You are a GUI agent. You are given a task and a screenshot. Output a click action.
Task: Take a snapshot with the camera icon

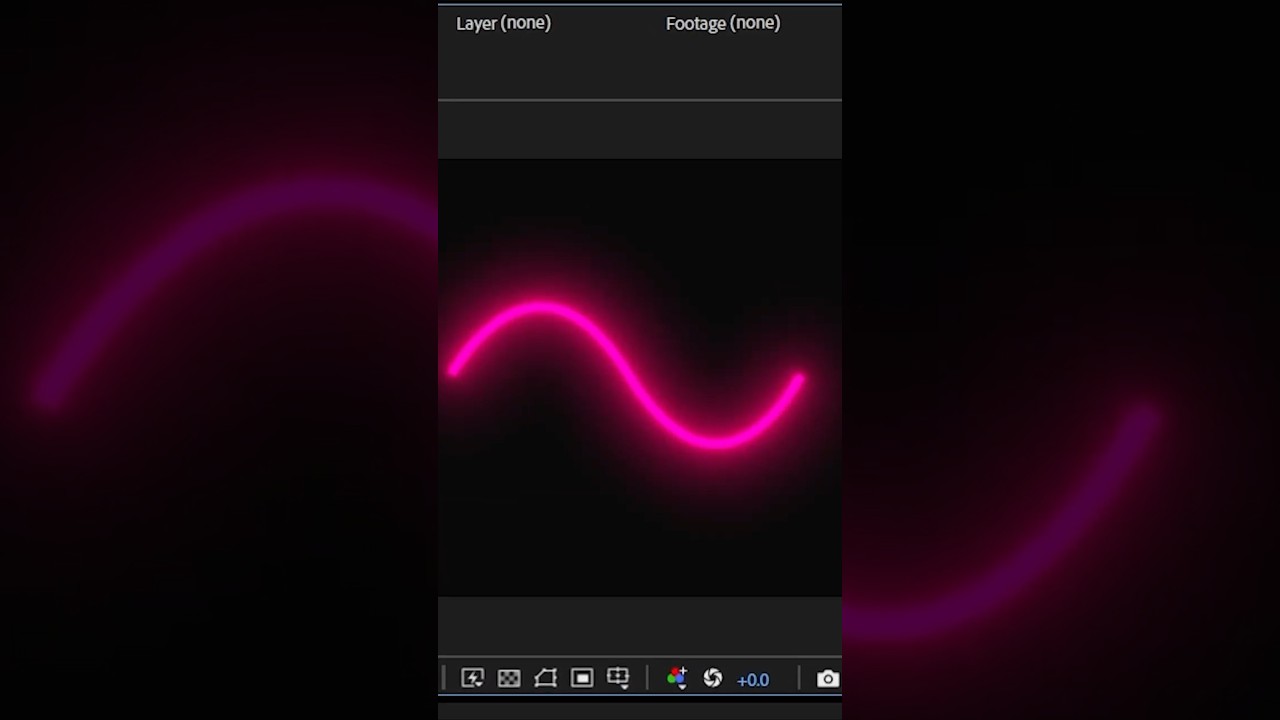click(x=828, y=679)
